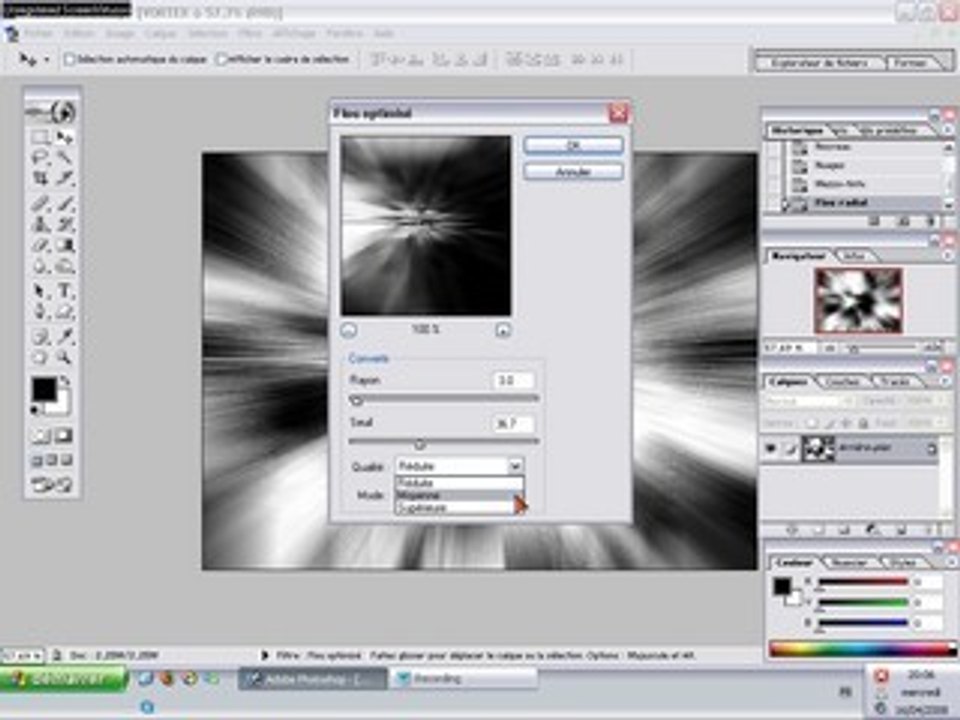Image resolution: width=960 pixels, height=720 pixels.
Task: Click Annuler in Flou optimisé dialog
Action: point(573,172)
